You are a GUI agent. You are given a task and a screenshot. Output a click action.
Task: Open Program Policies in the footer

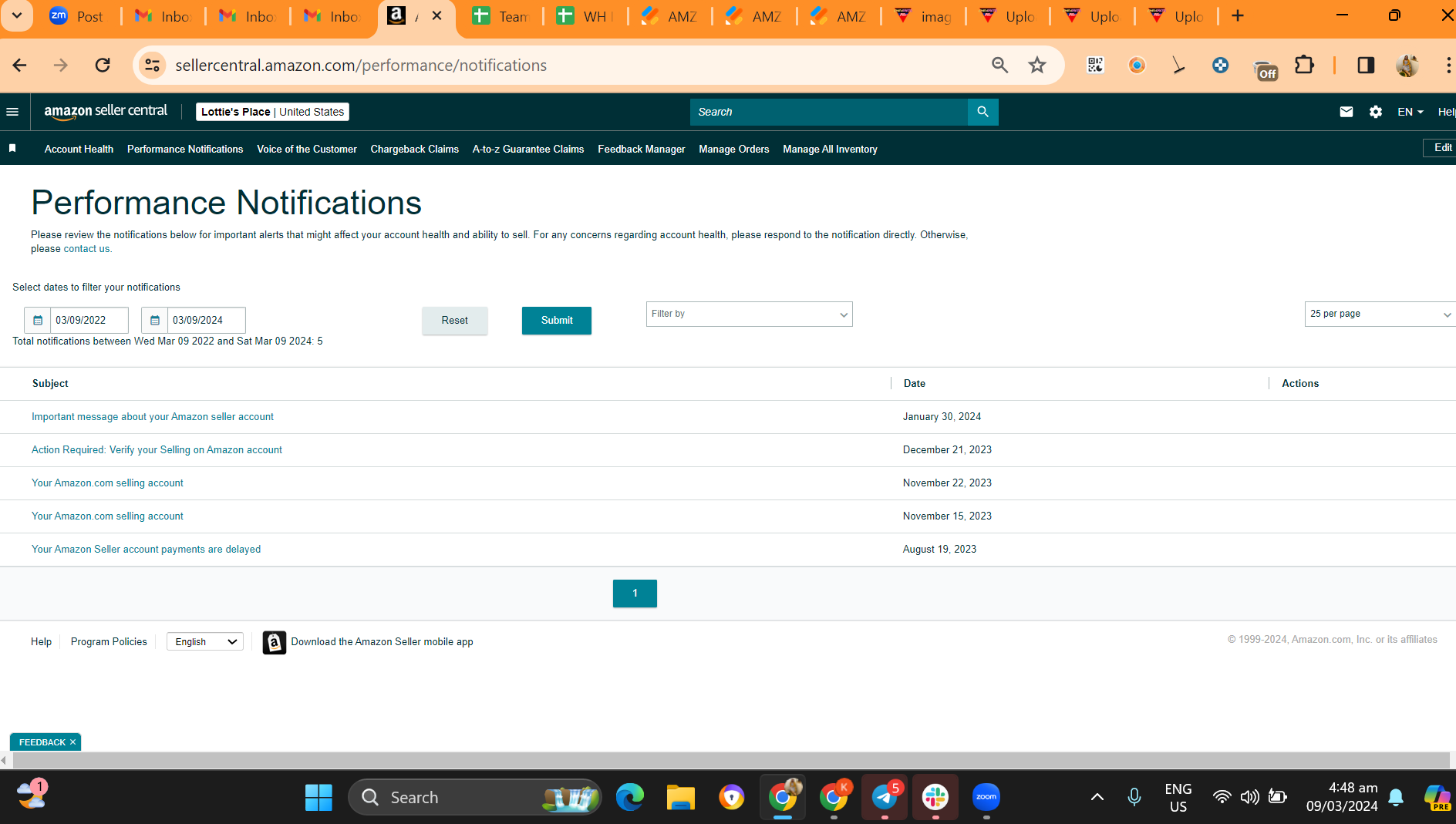(109, 642)
